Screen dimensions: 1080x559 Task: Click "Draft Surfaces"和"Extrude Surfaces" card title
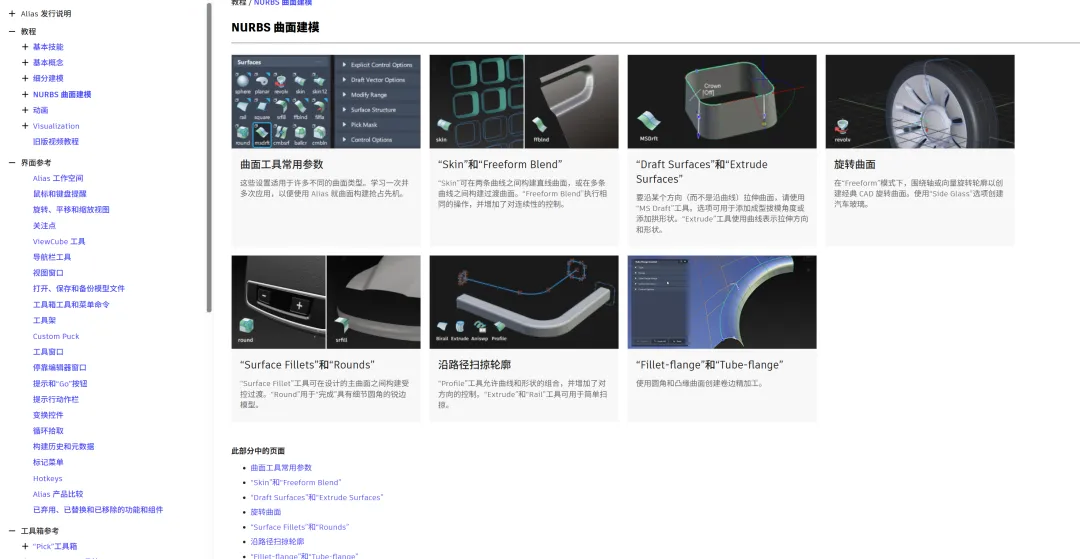(x=702, y=171)
